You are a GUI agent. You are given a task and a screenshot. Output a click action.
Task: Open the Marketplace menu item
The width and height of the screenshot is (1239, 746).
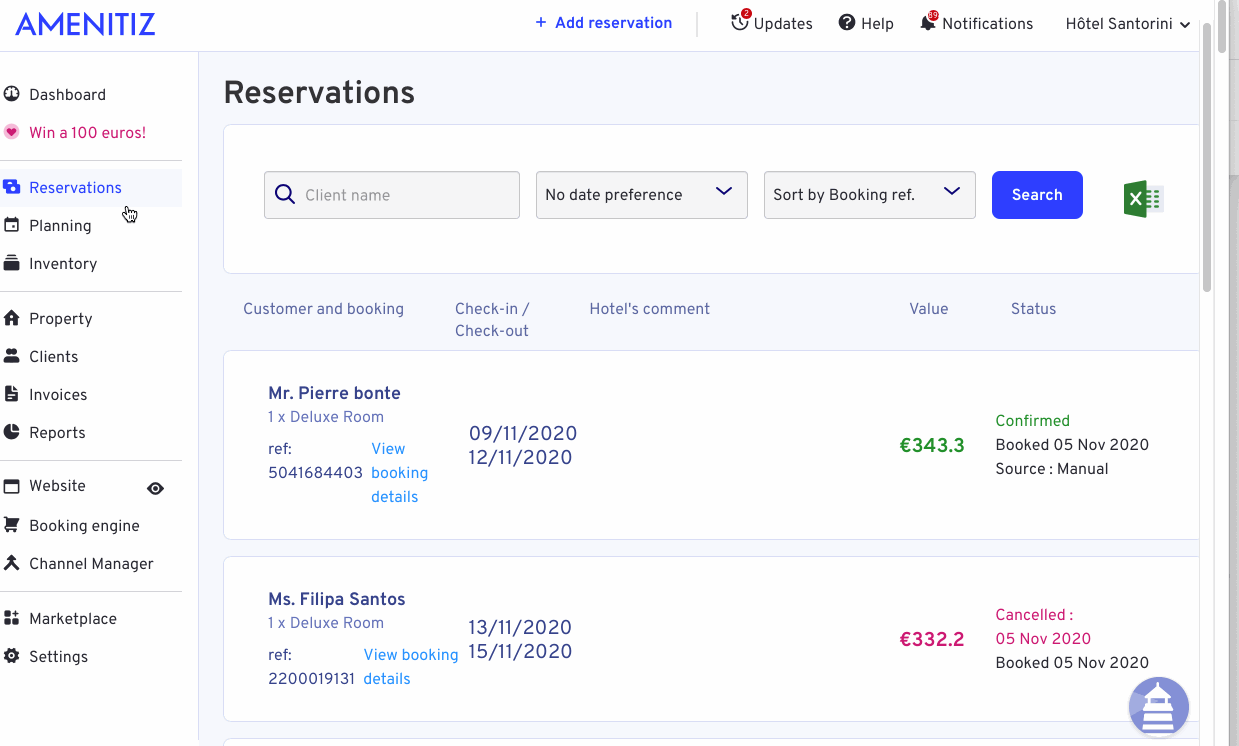73,619
